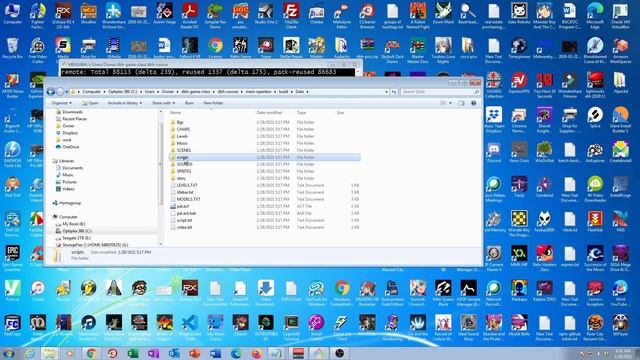Open the DAEMON Tools Lite desktop icon
640x360 pixels.
click(12, 155)
